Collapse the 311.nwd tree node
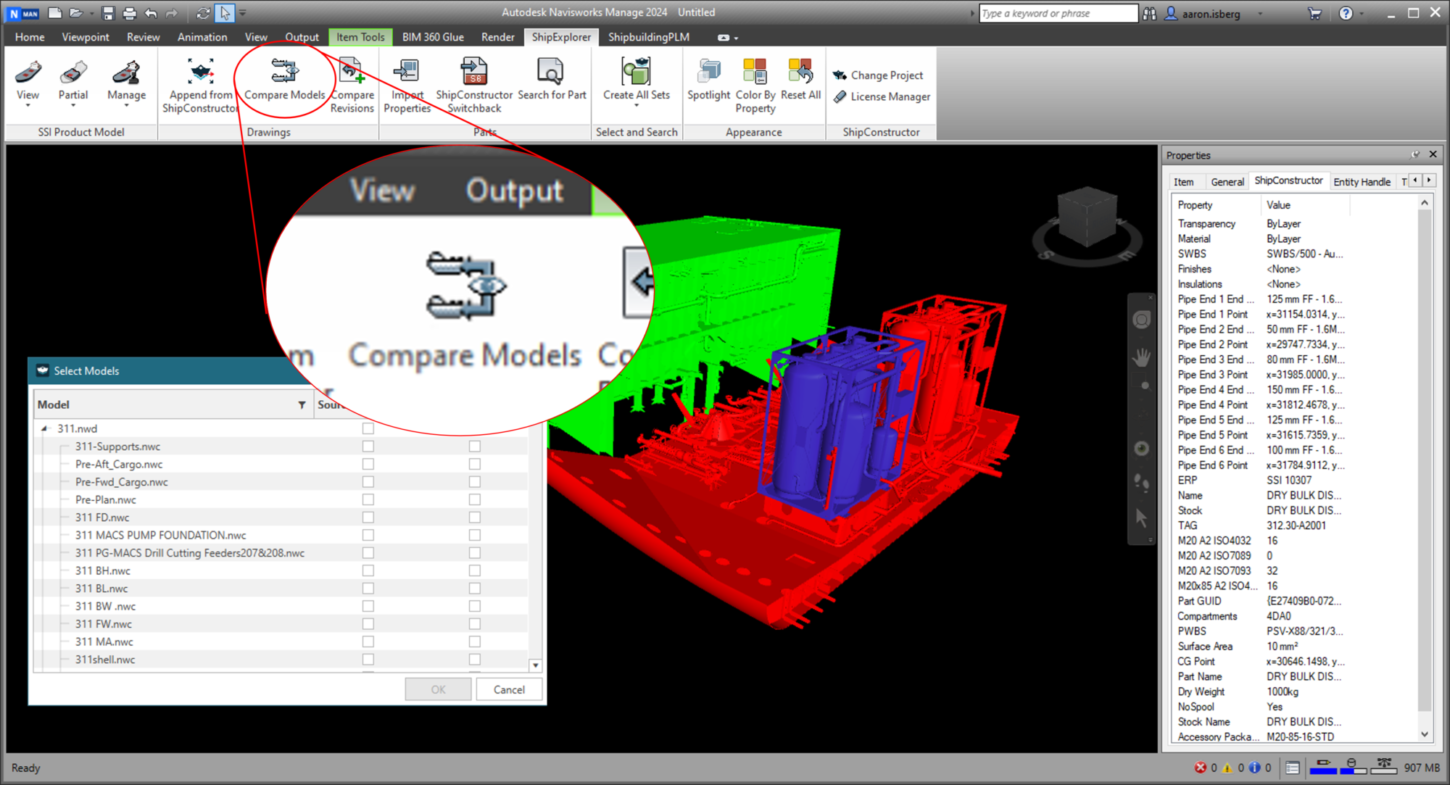The width and height of the screenshot is (1450, 785). 44,429
